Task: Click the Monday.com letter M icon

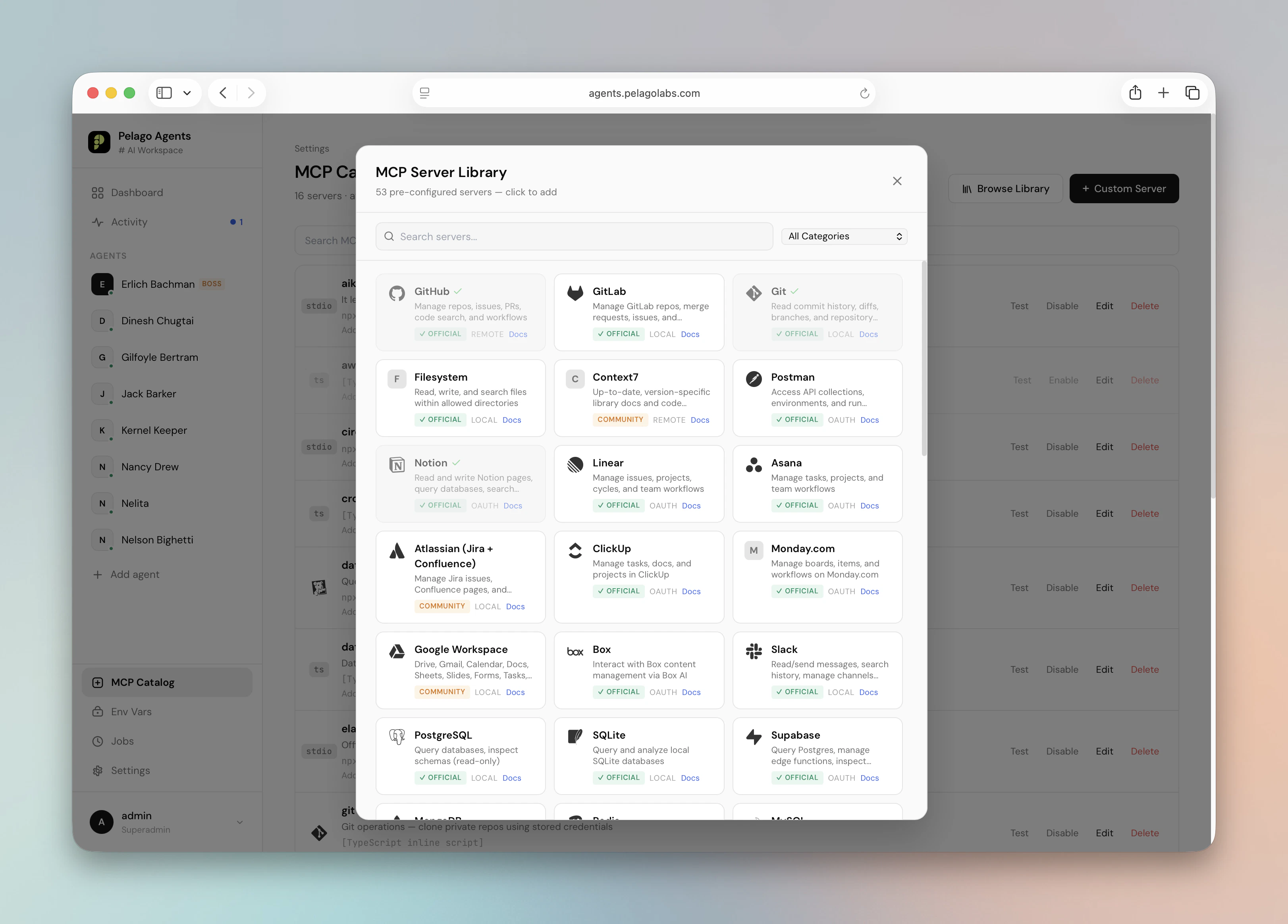Action: (x=754, y=550)
